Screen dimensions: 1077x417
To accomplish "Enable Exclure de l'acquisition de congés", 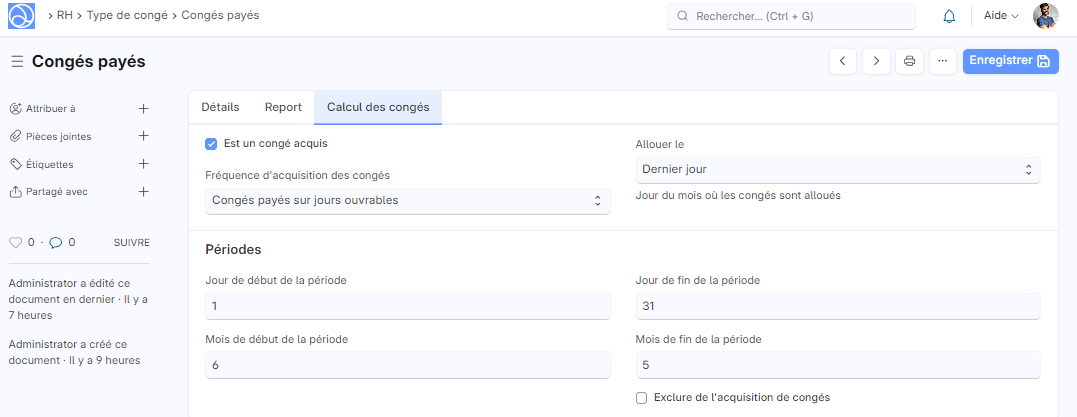I will coord(642,398).
